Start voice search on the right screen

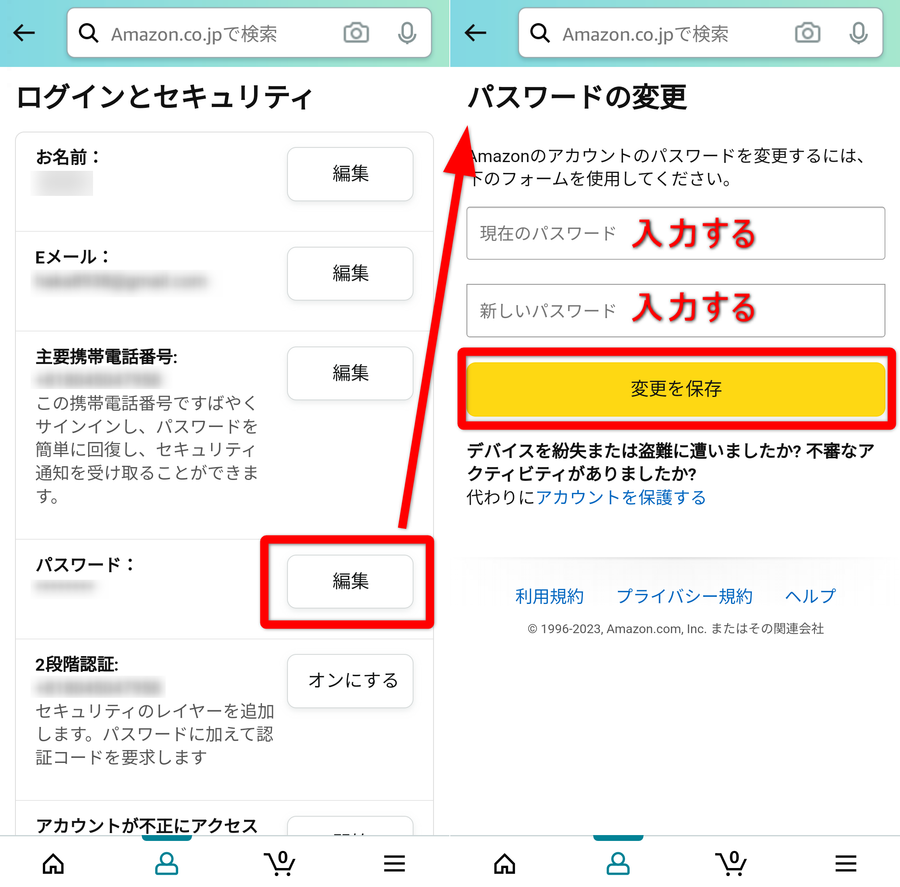858,33
